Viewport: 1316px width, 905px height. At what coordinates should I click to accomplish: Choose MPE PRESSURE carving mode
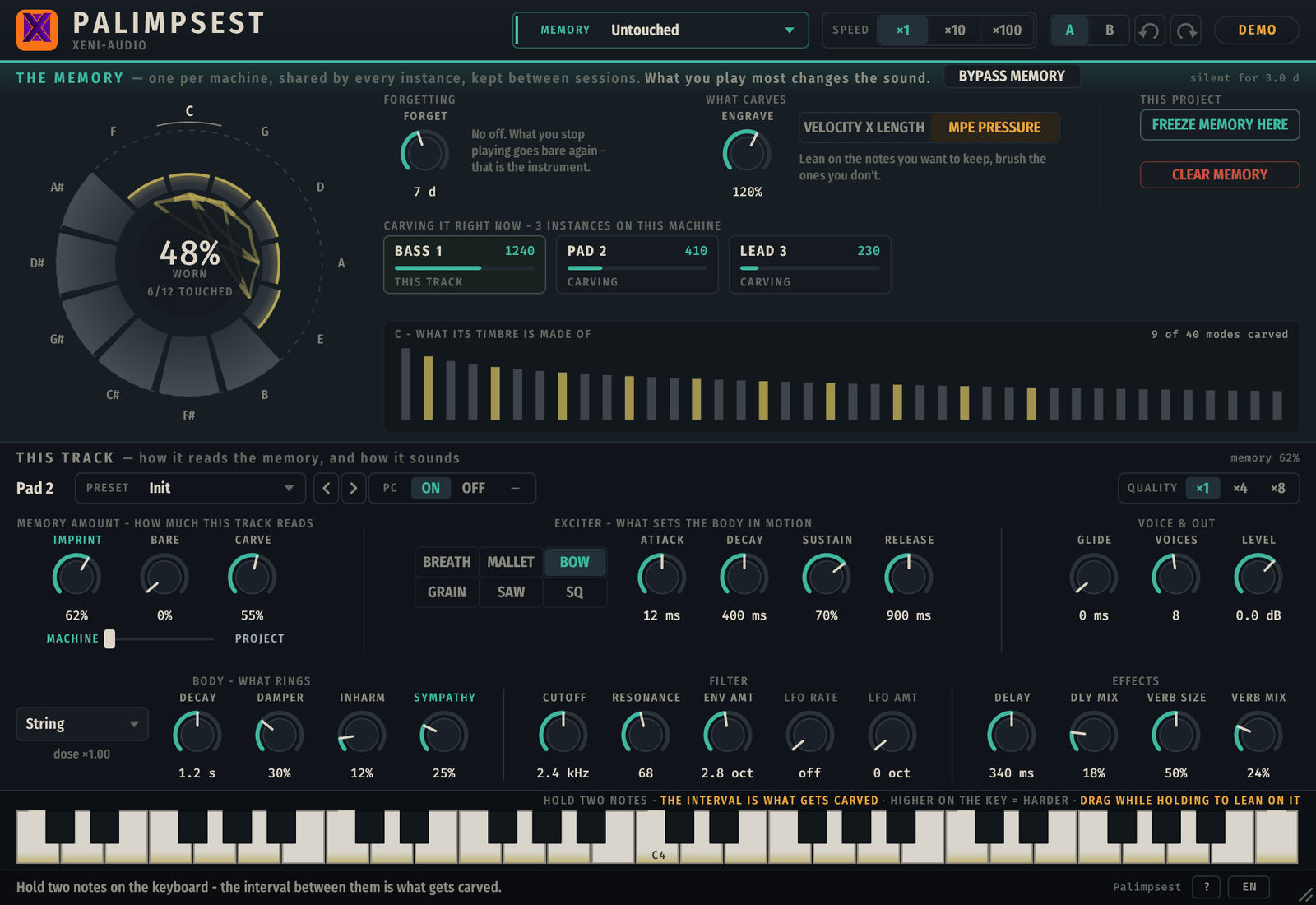pos(994,128)
